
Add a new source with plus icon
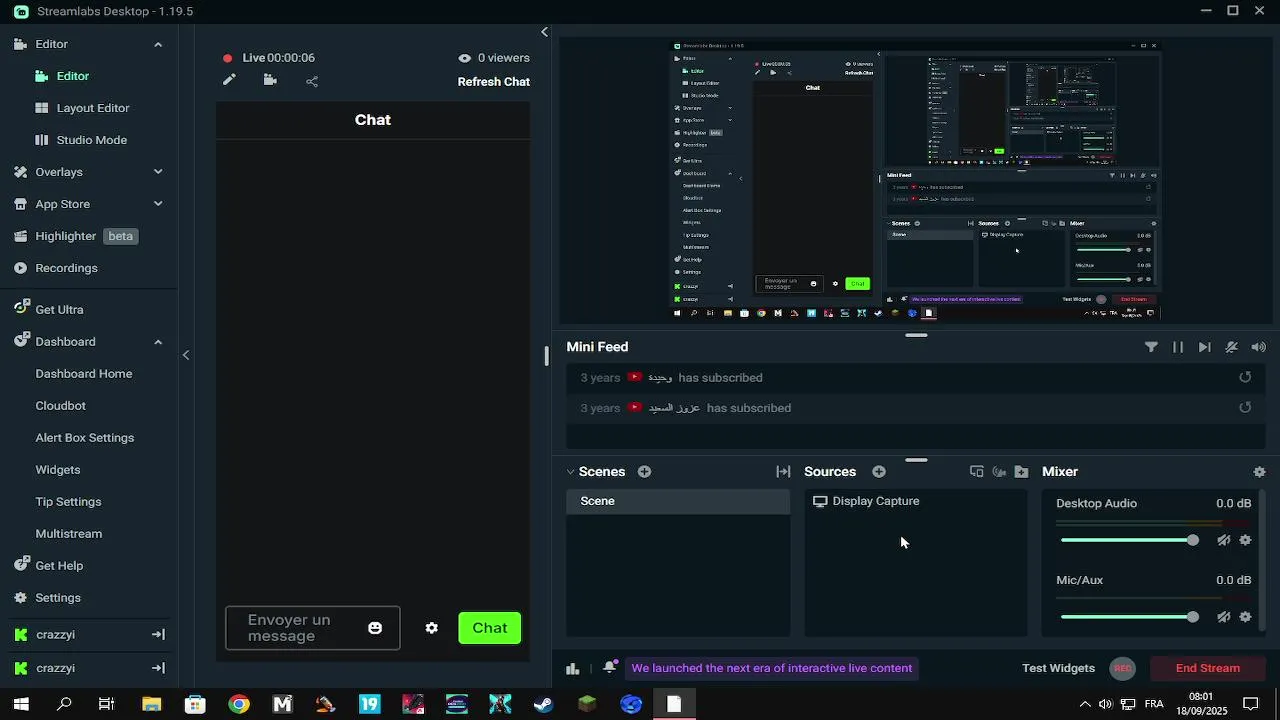[879, 471]
